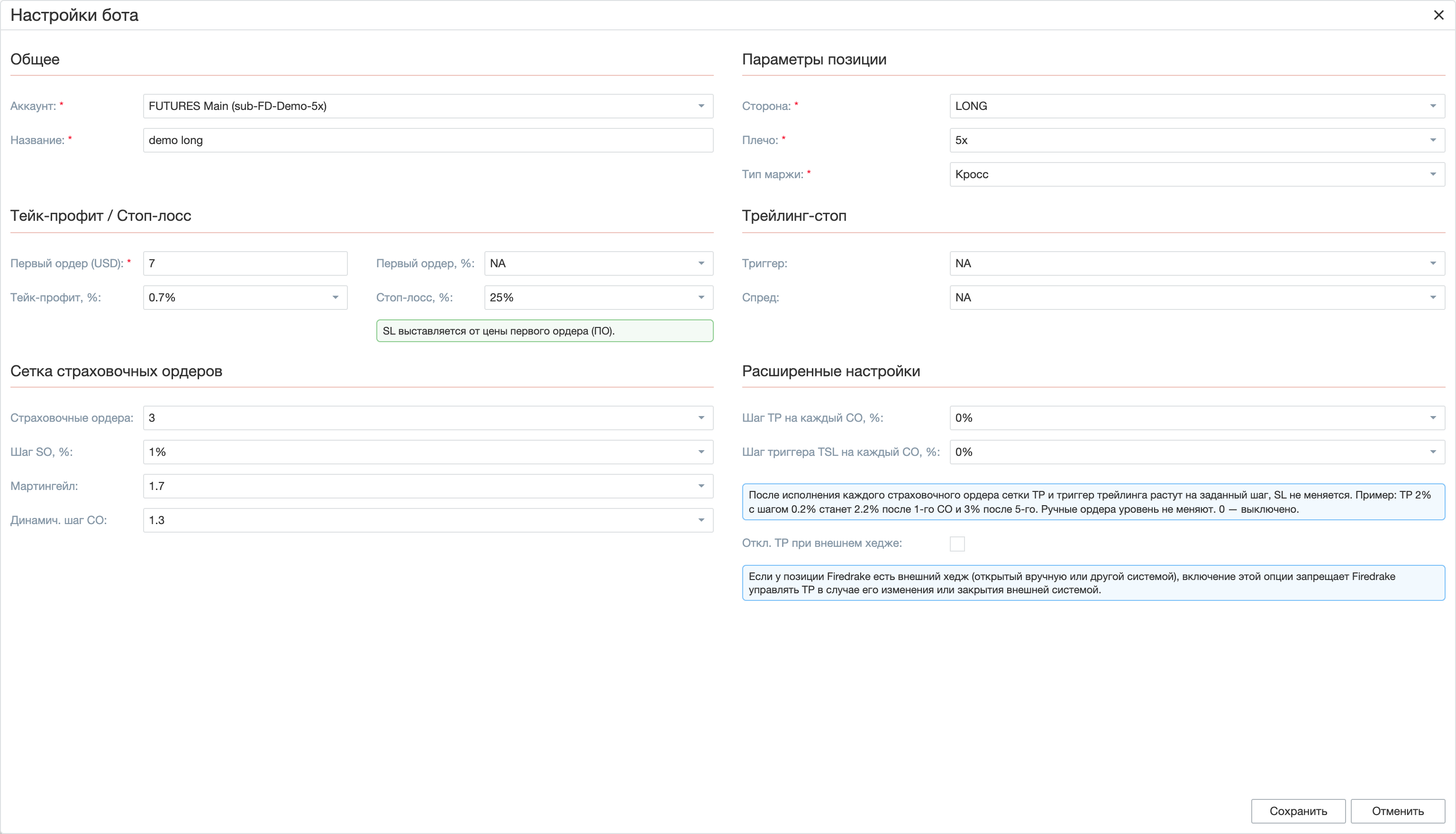The height and width of the screenshot is (834, 1456).
Task: Expand the Тейк-профит, % dropdown
Action: [x=245, y=297]
